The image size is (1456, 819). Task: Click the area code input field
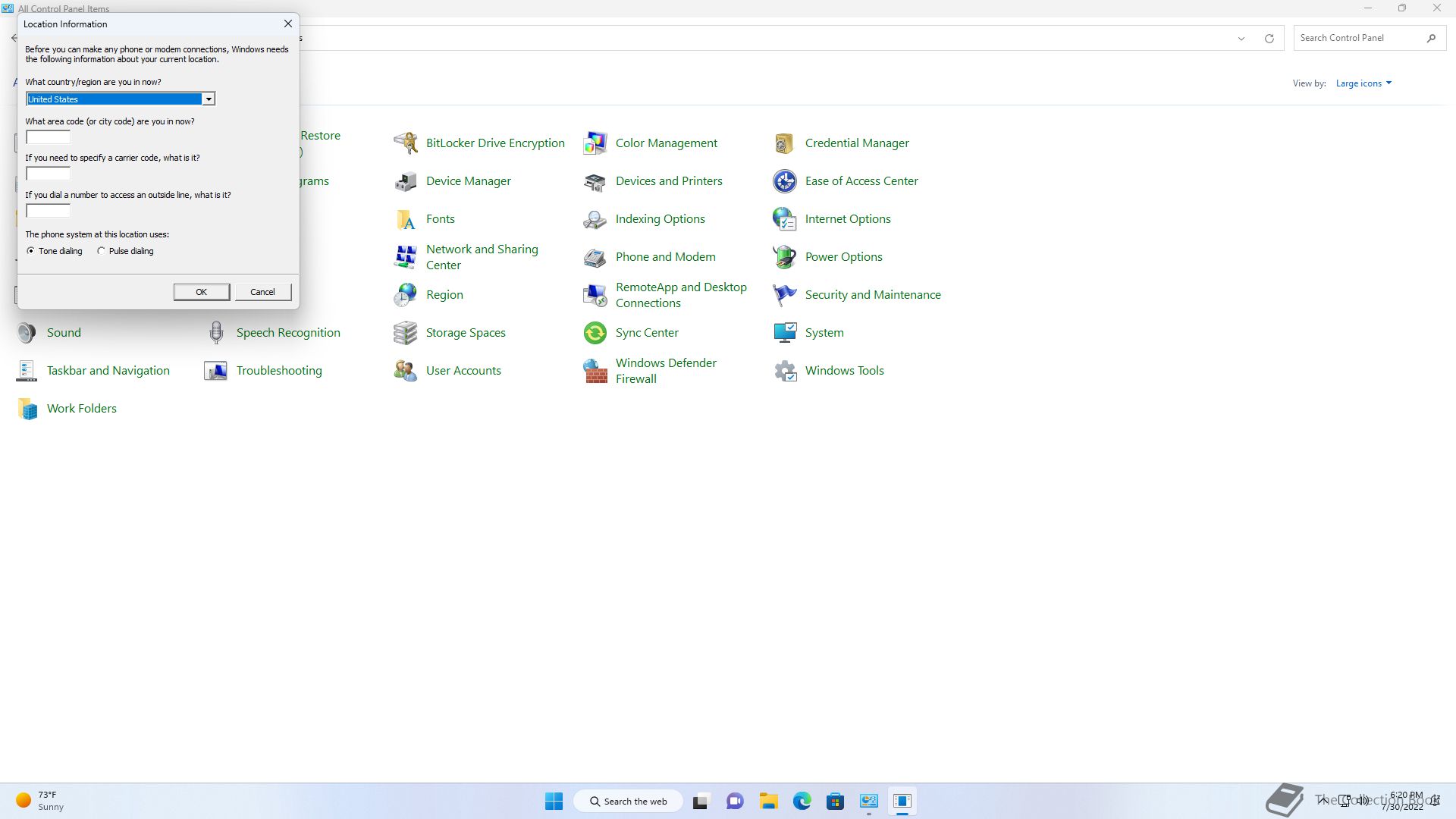48,137
